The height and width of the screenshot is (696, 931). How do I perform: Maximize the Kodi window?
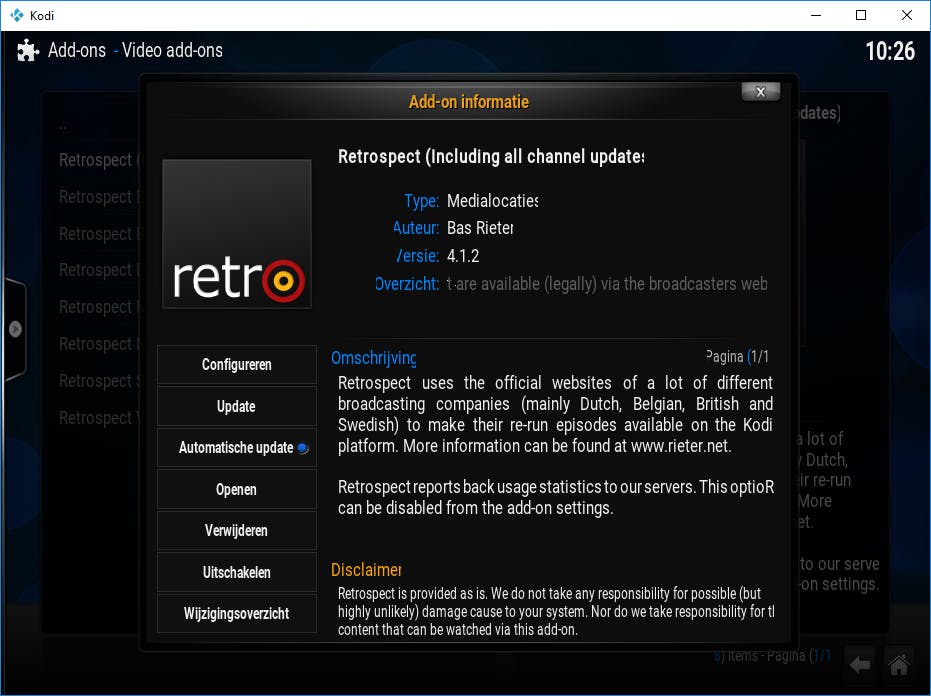pyautogui.click(x=861, y=15)
